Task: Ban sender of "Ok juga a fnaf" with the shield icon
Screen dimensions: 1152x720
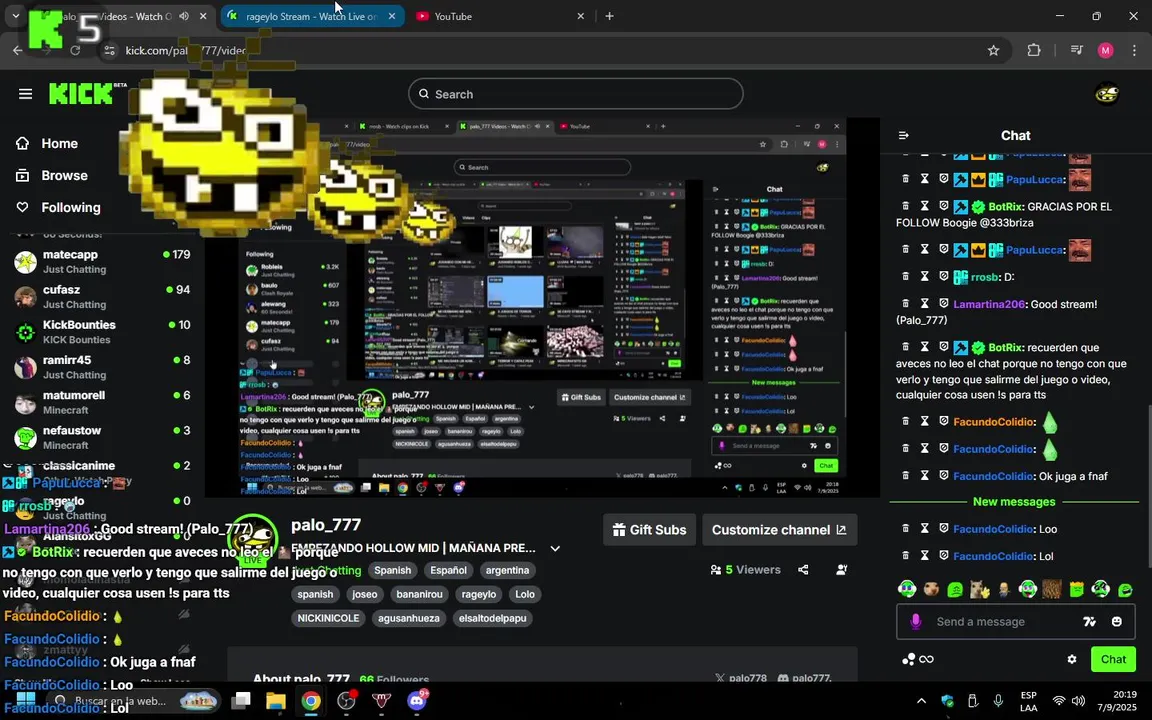Action: point(944,475)
